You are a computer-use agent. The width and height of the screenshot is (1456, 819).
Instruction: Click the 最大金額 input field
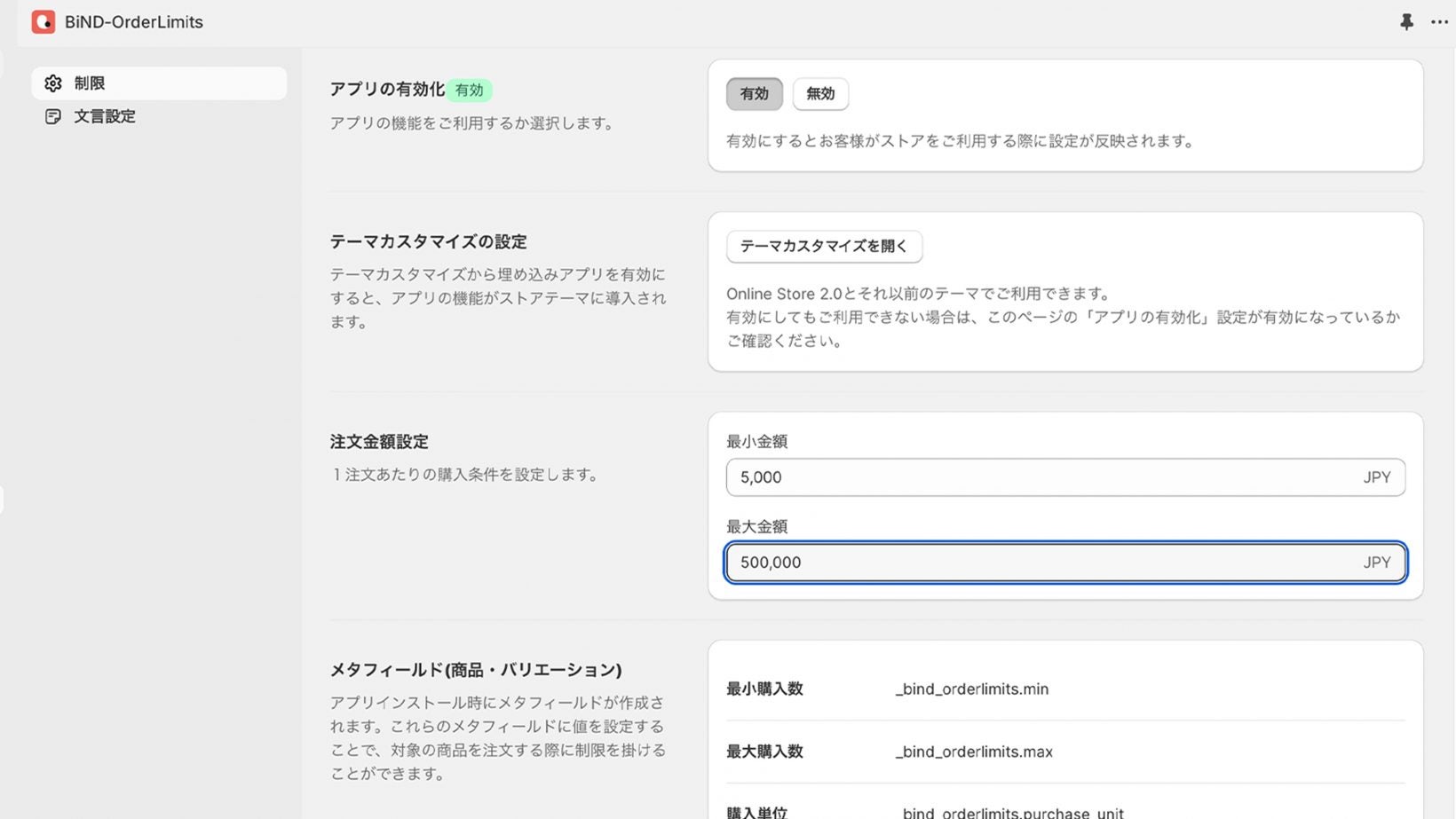pyautogui.click(x=1039, y=563)
